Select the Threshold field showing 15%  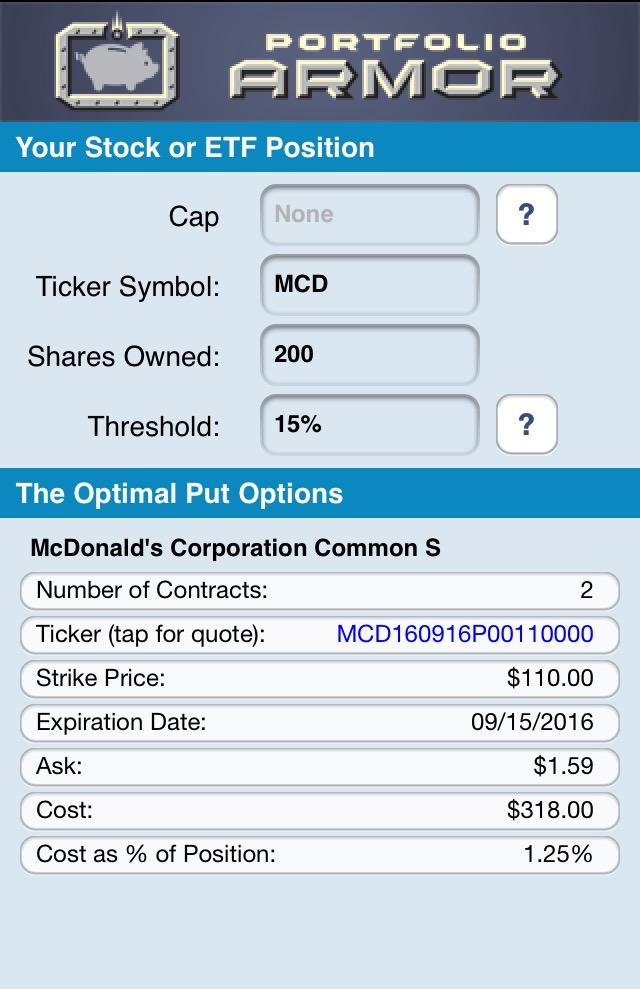(x=370, y=425)
